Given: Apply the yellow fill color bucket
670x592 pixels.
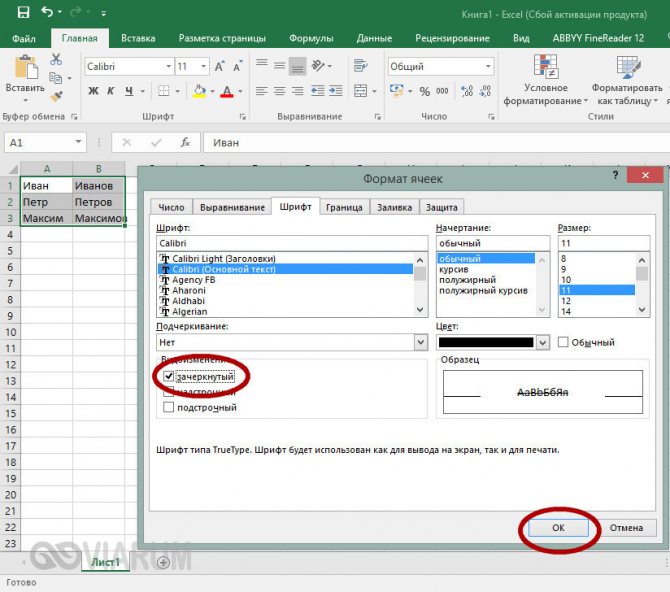Looking at the screenshot, I should click(x=199, y=91).
